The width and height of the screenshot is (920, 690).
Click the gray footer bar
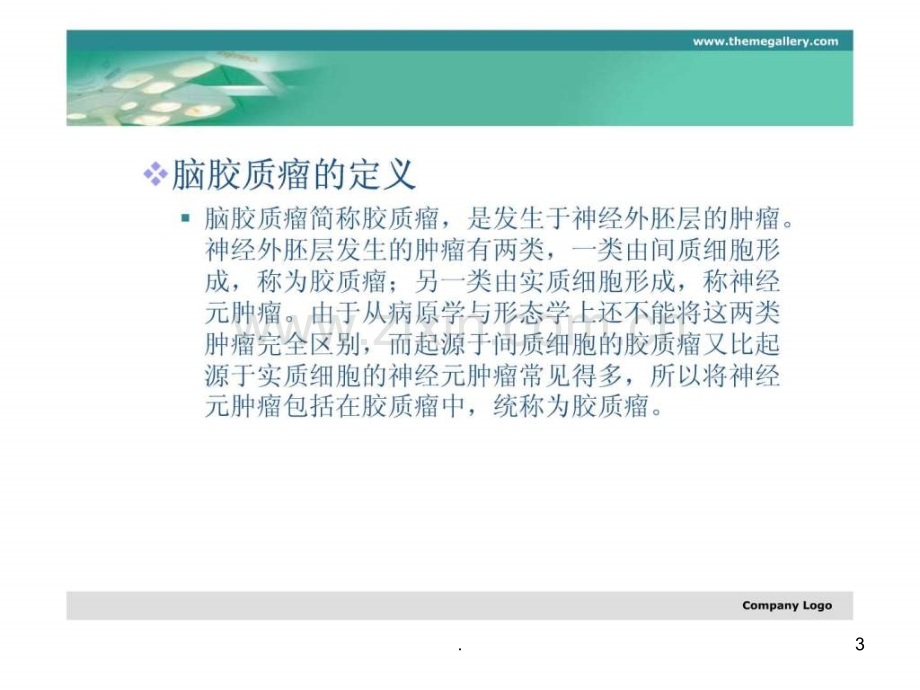(x=459, y=606)
